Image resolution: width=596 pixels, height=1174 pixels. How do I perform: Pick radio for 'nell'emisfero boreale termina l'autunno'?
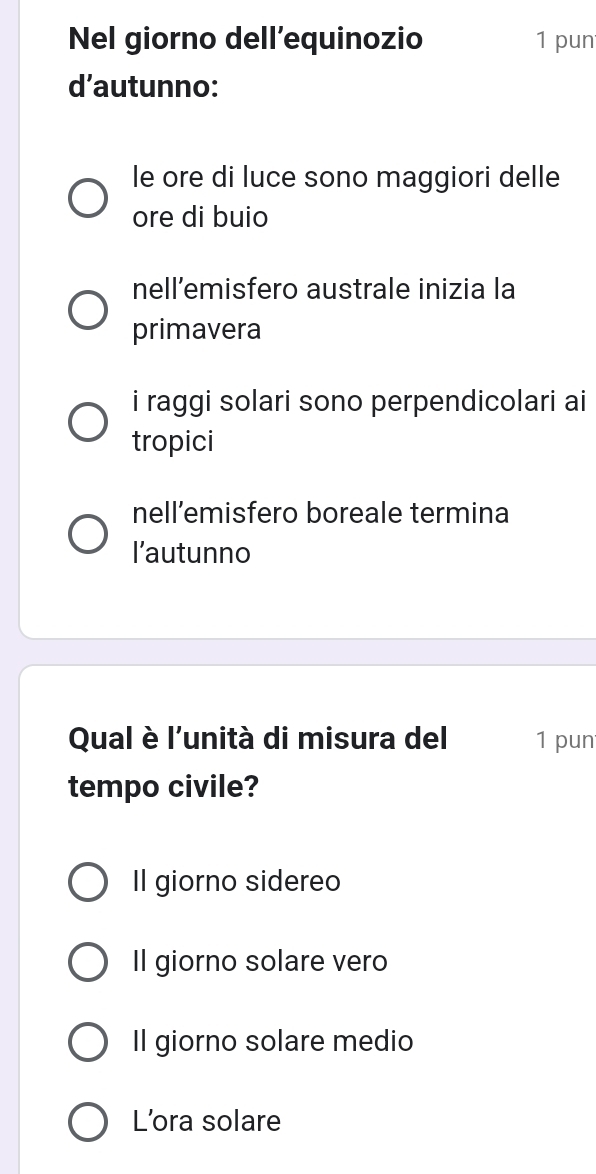click(x=88, y=534)
